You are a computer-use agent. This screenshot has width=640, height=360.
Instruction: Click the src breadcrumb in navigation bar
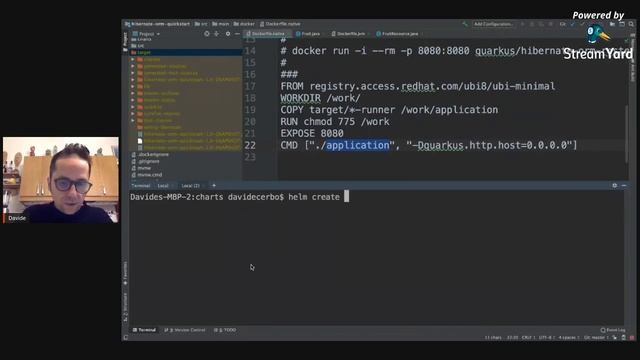tap(201, 24)
